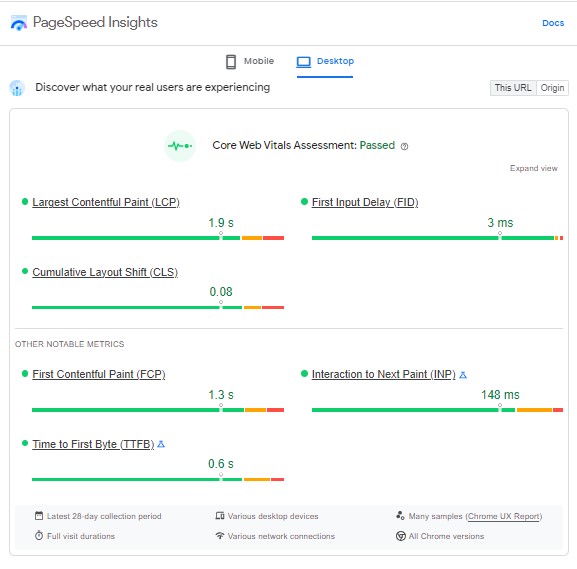Viewport: 577px width, 569px height.
Task: Click All Chrome versions text
Action: point(446,536)
